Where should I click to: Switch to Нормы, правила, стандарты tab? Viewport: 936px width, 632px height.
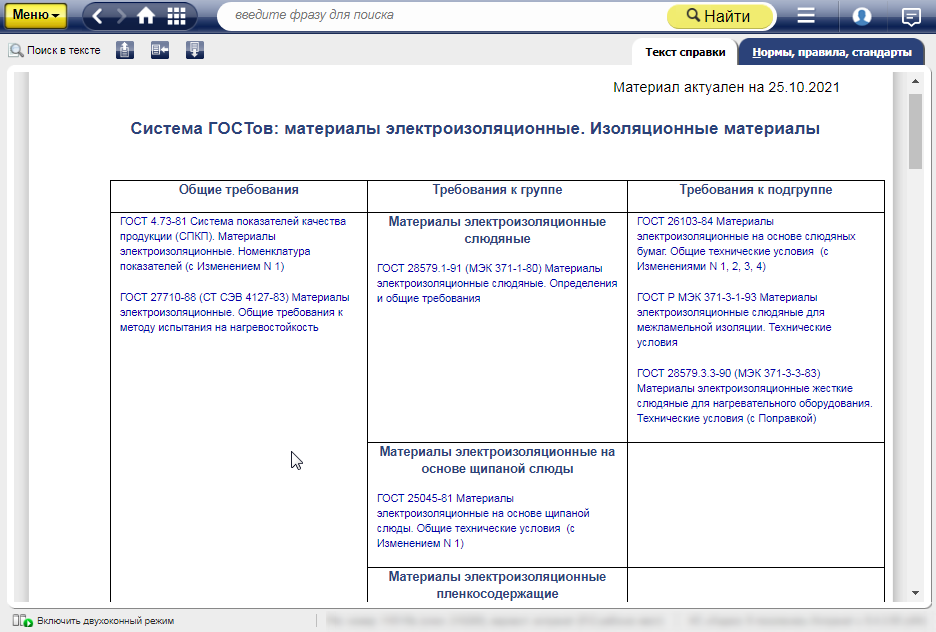click(832, 52)
